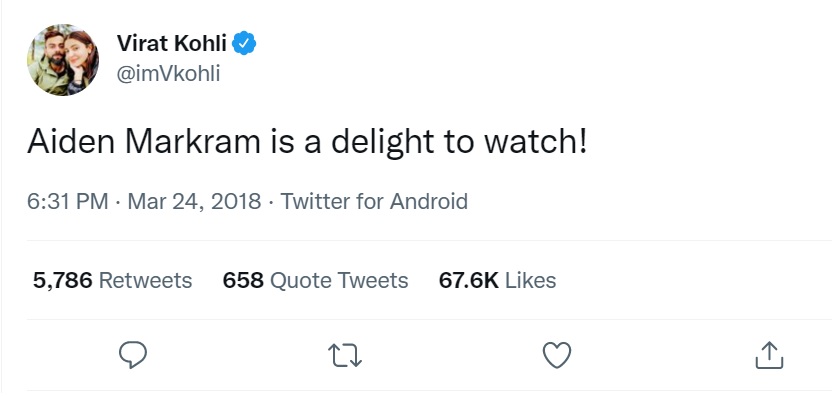
Task: Click the bold 5,786 retweet count number
Action: [x=63, y=280]
